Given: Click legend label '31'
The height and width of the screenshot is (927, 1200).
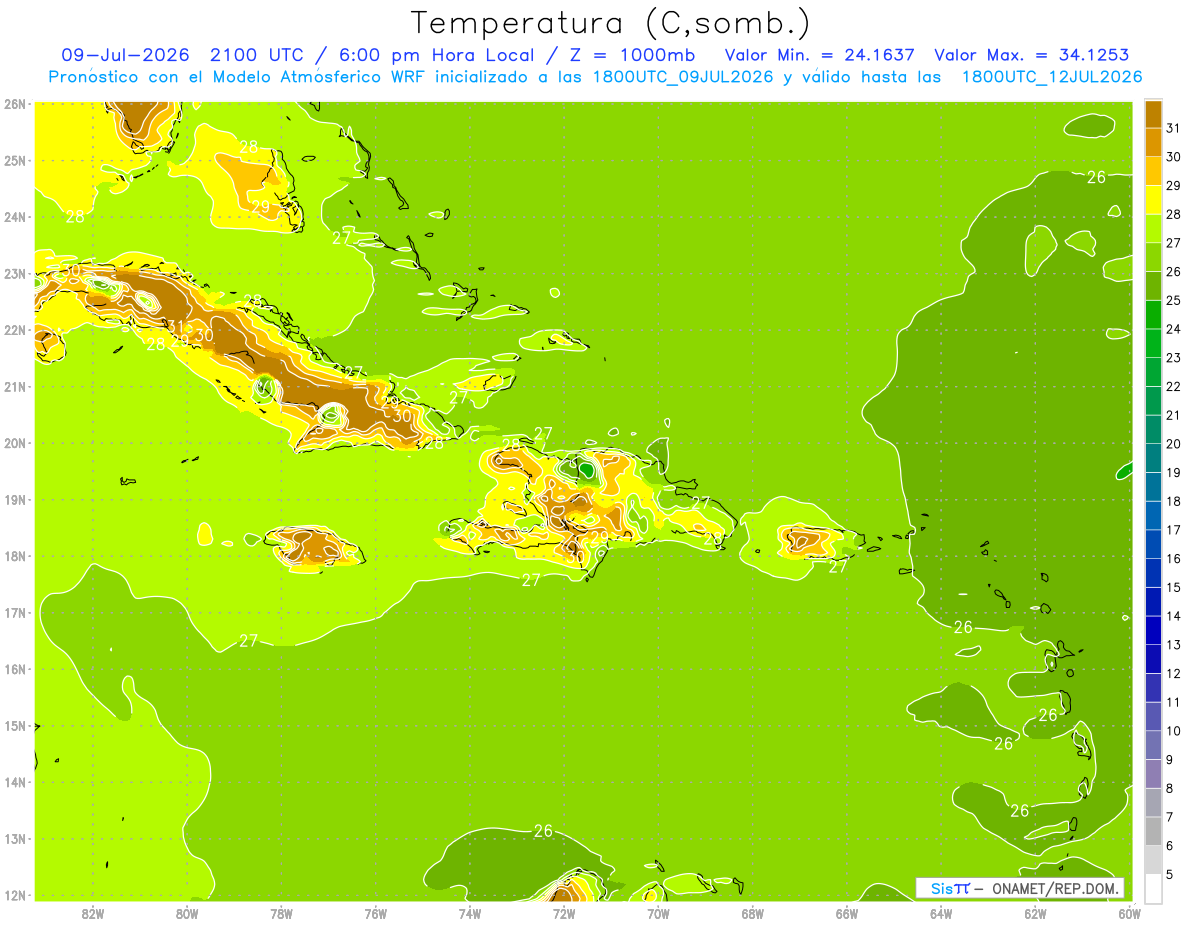Looking at the screenshot, I should (1174, 128).
